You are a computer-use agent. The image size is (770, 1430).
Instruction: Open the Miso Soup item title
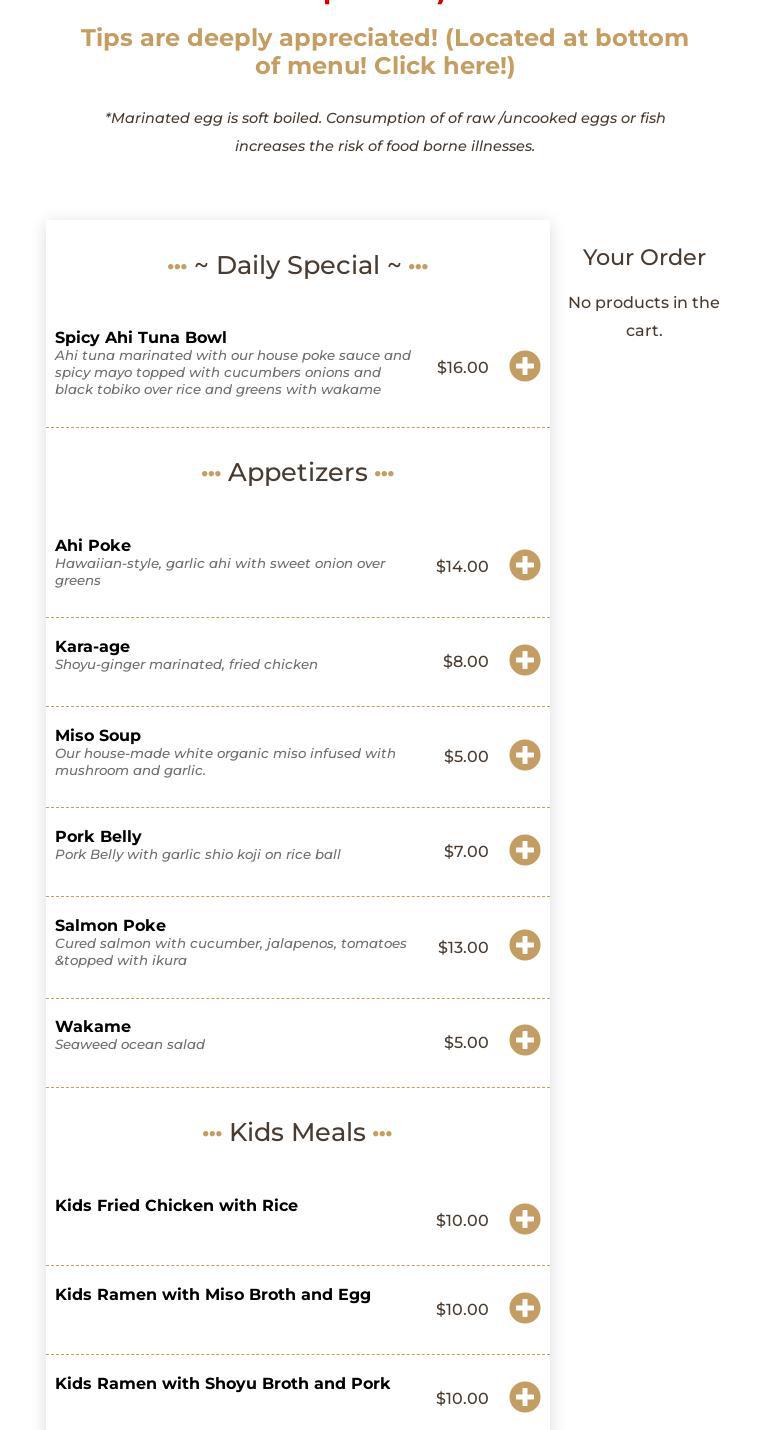pyautogui.click(x=98, y=736)
